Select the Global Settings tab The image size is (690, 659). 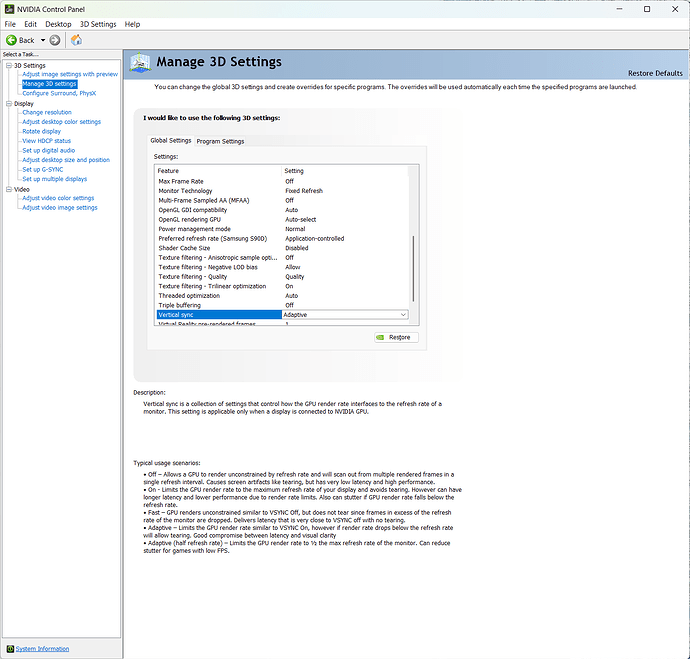(x=171, y=140)
